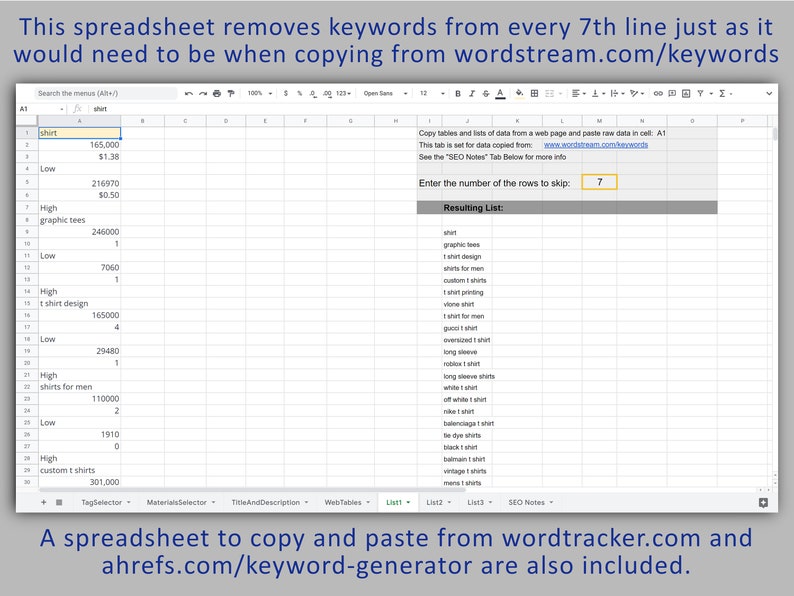Insert link icon in toolbar
Screen dimensions: 794x596
[658, 93]
